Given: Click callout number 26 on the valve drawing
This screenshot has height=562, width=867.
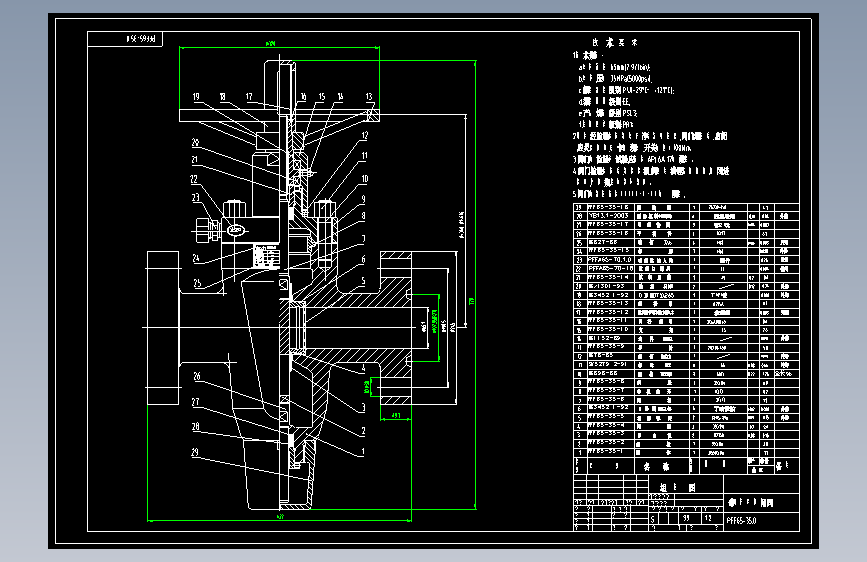Looking at the screenshot, I should 197,376.
